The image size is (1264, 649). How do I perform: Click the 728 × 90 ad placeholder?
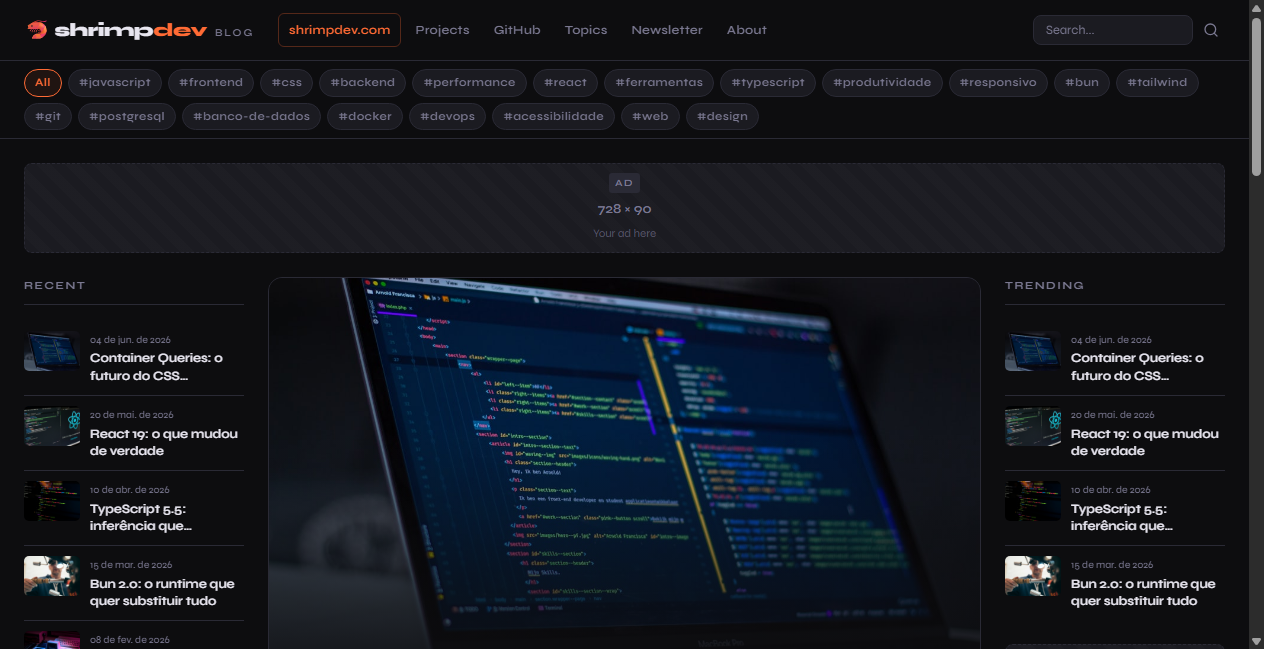(624, 208)
